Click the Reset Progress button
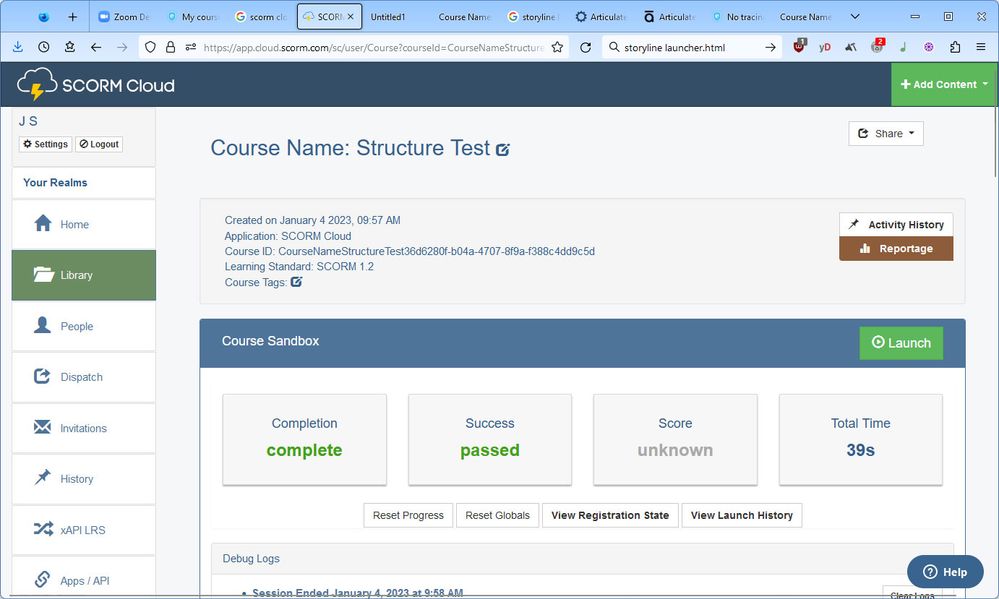The height and width of the screenshot is (599, 999). coord(408,515)
